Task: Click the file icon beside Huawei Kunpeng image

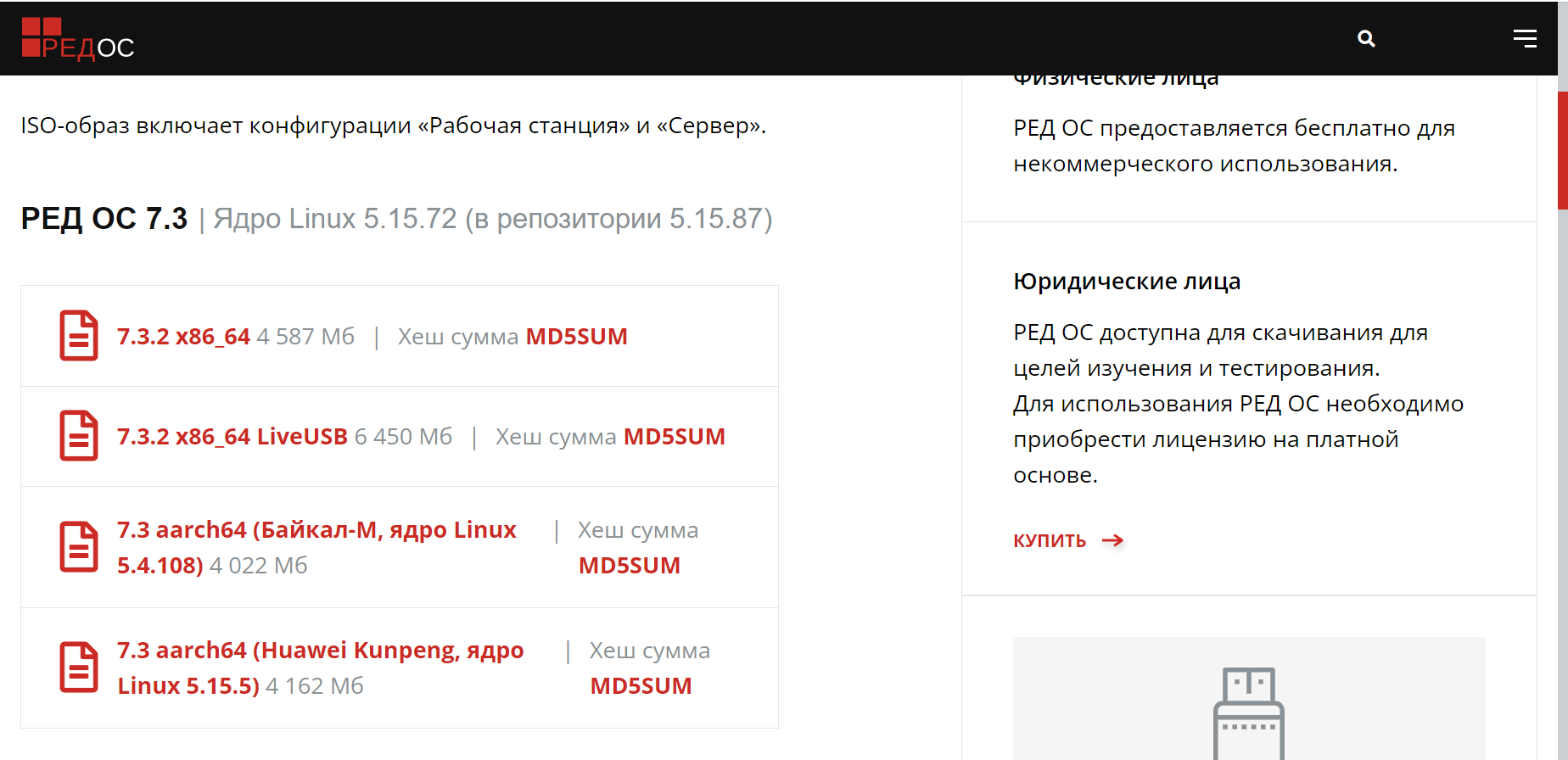Action: click(79, 668)
